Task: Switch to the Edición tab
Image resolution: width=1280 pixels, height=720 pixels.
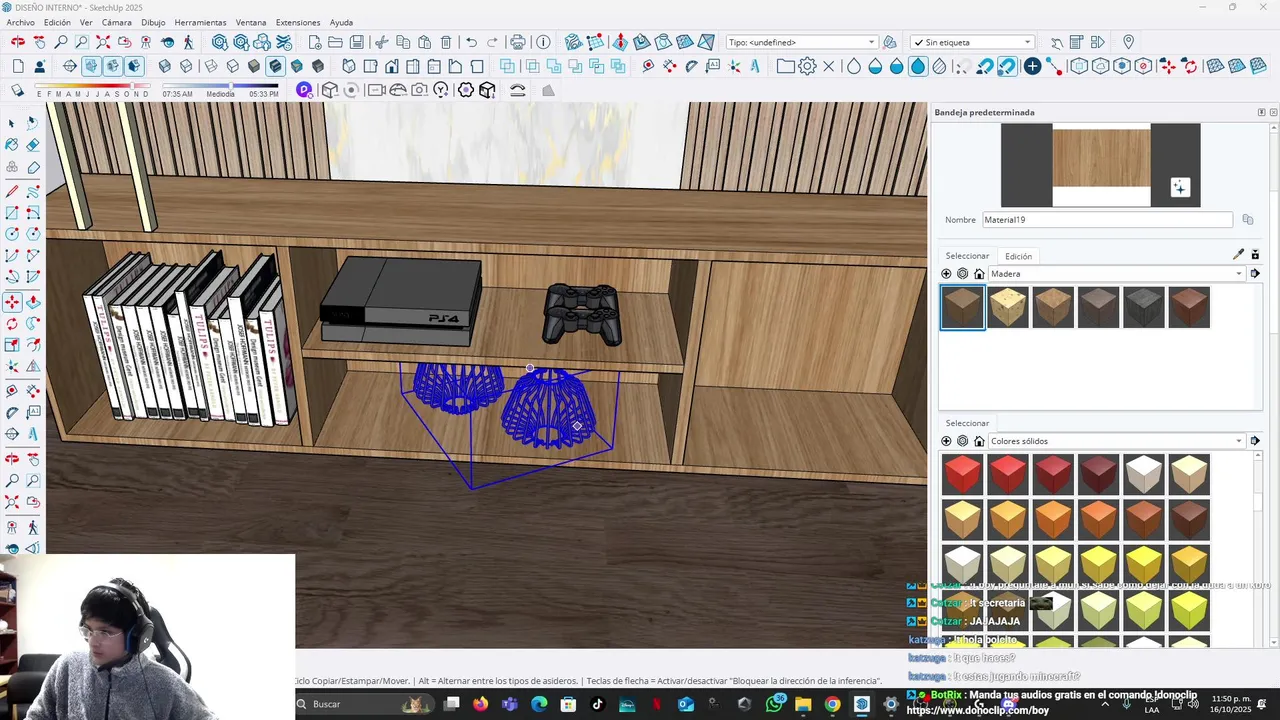Action: tap(1018, 256)
